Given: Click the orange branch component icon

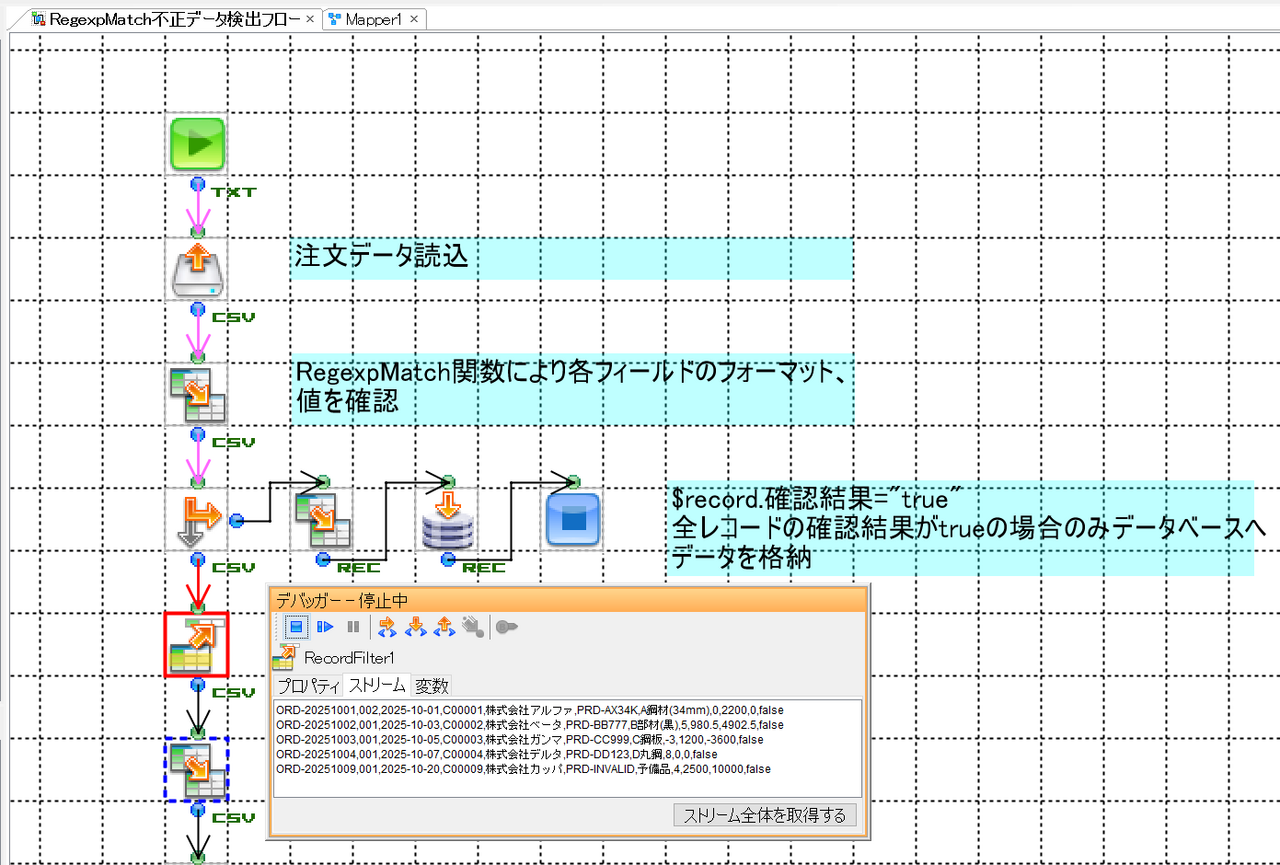Looking at the screenshot, I should (x=197, y=520).
